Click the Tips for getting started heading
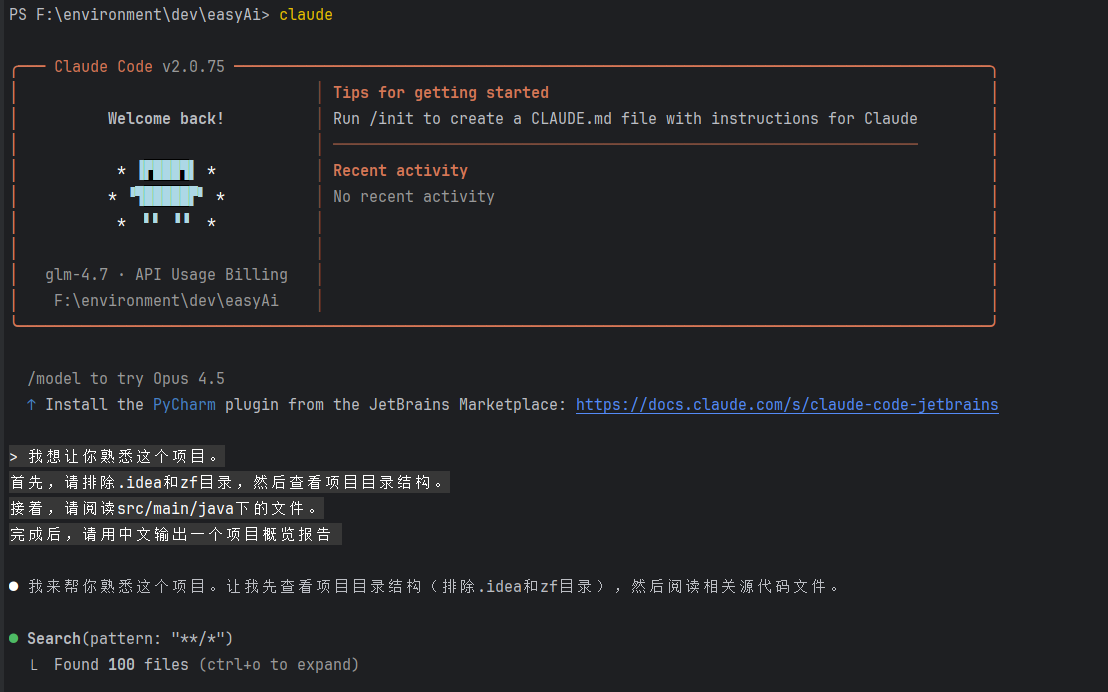This screenshot has width=1108, height=692. (x=441, y=93)
